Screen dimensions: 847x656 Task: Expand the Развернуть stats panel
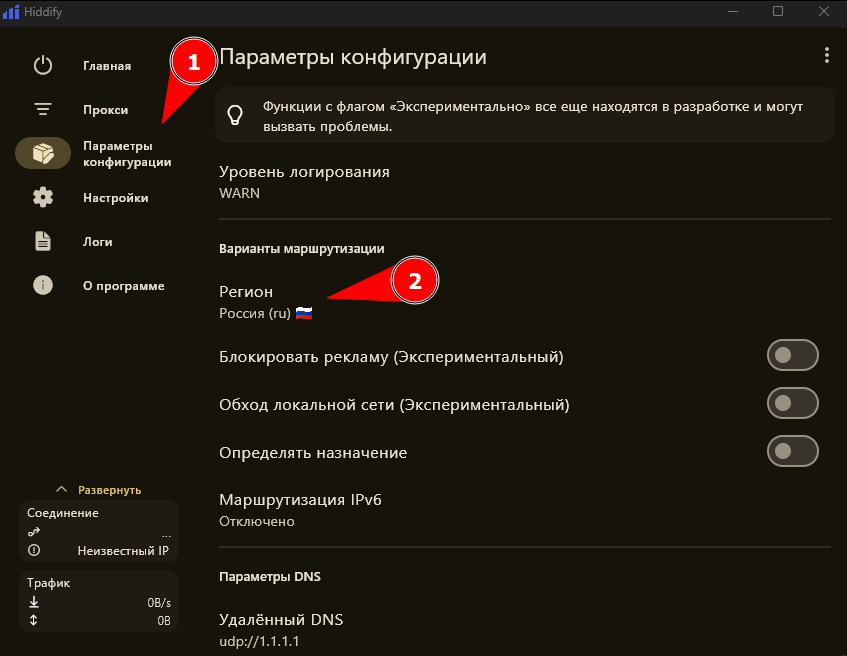98,490
